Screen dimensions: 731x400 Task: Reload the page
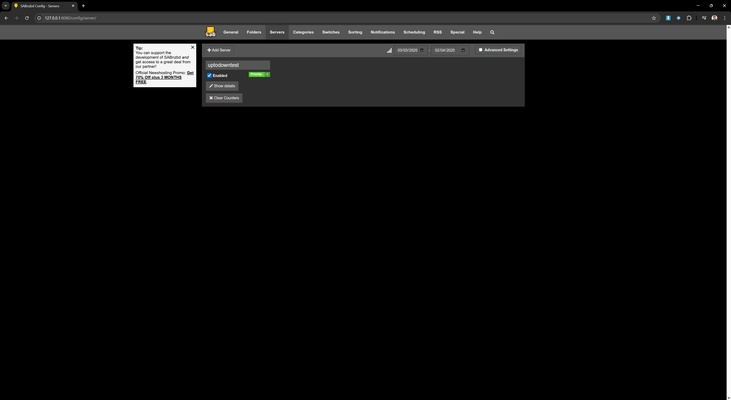click(x=27, y=18)
